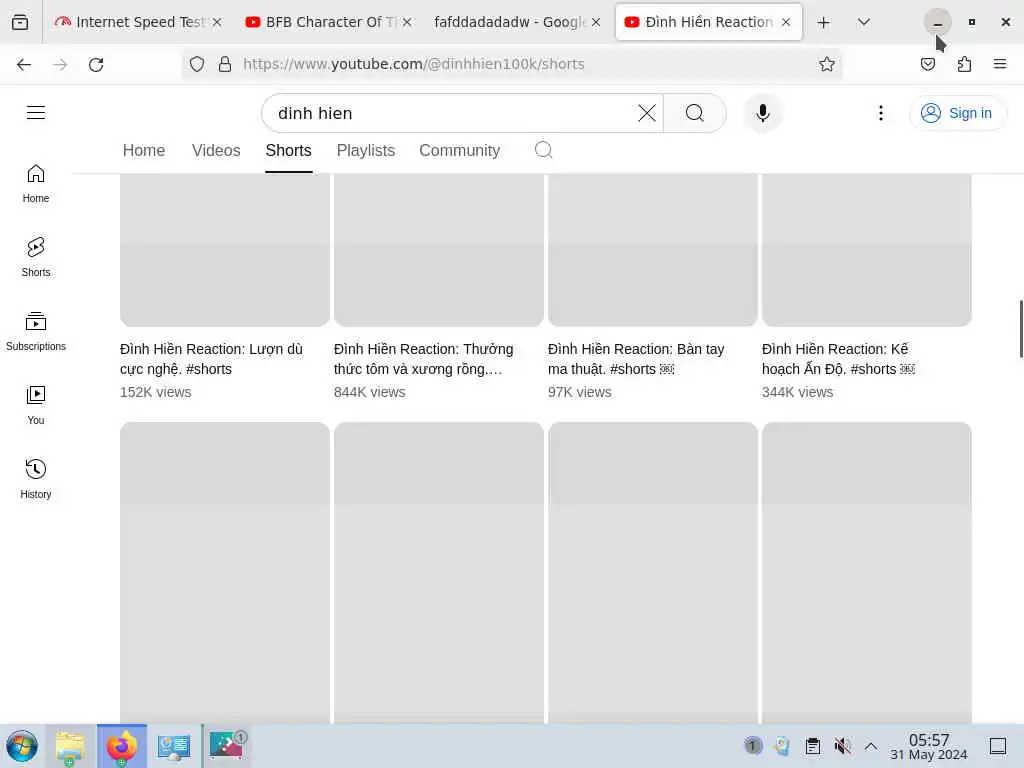Open short Thưởng thức tôm và xương rồng

point(423,359)
